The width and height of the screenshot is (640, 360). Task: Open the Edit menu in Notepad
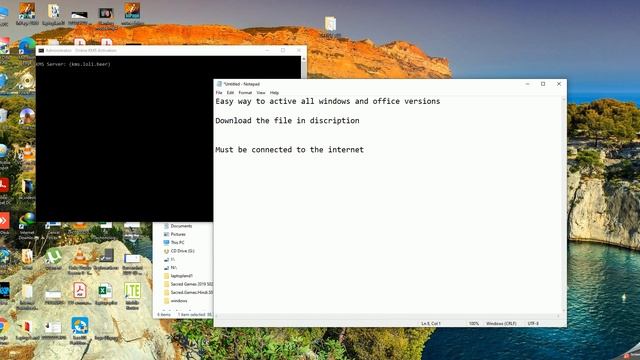coord(230,93)
